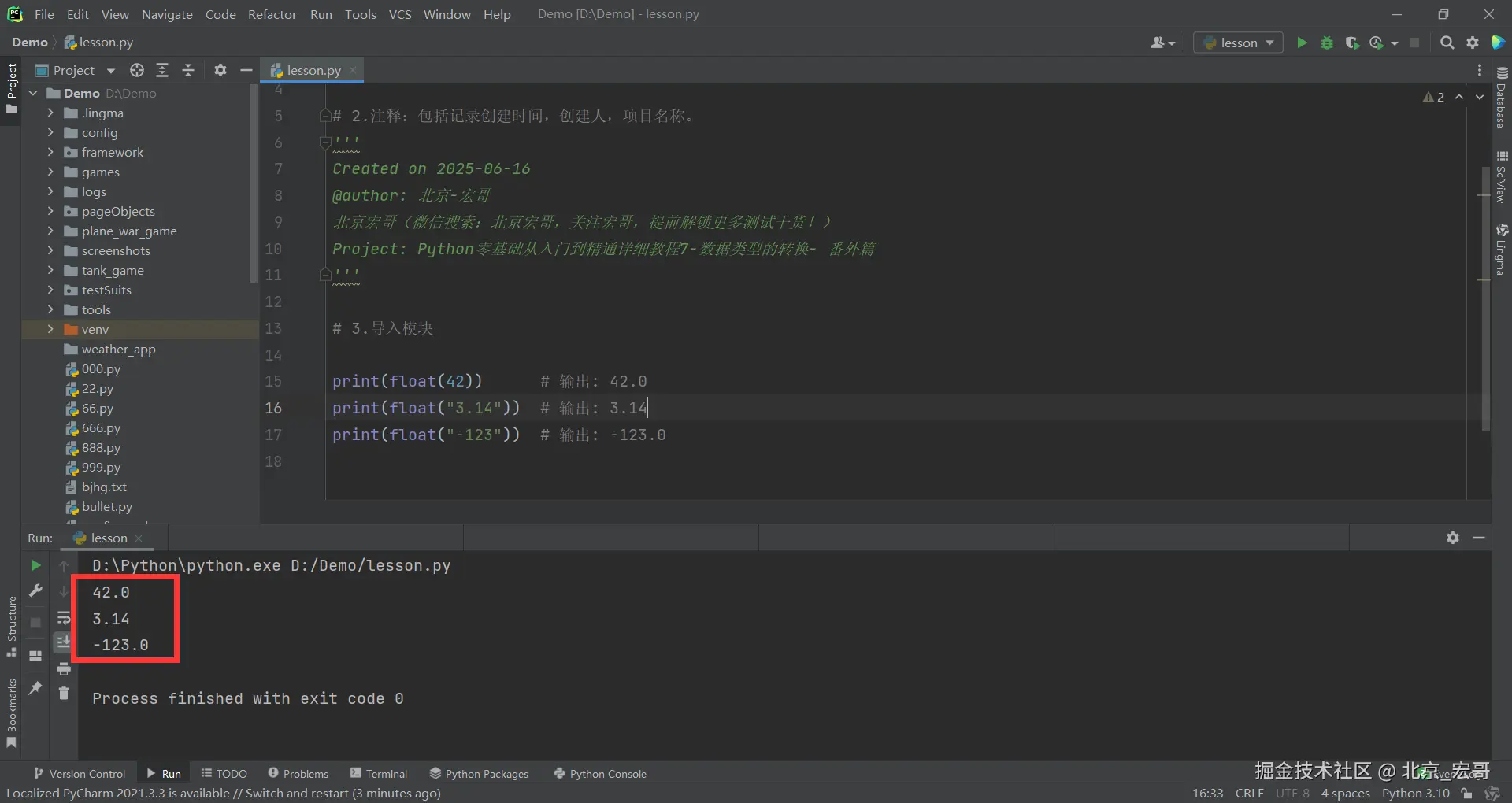Viewport: 1512px width, 803px height.
Task: Click the editor vertical scrollbar
Action: click(1486, 299)
